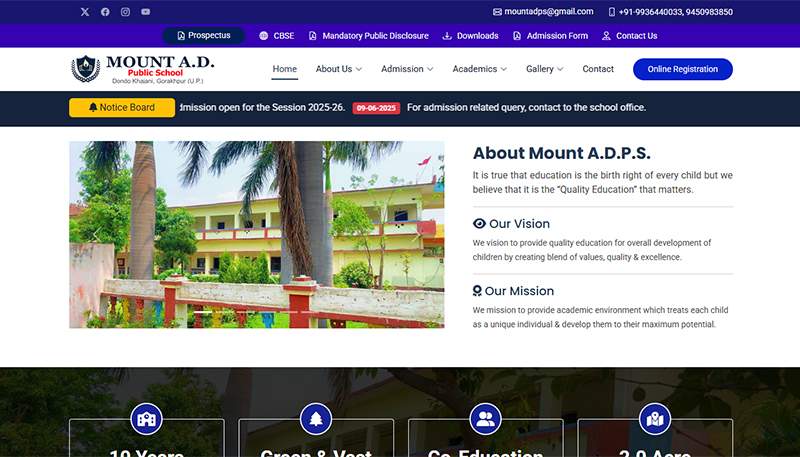Click the school building icon above 10 Years
Screen dimensions: 800x457
coord(147,419)
